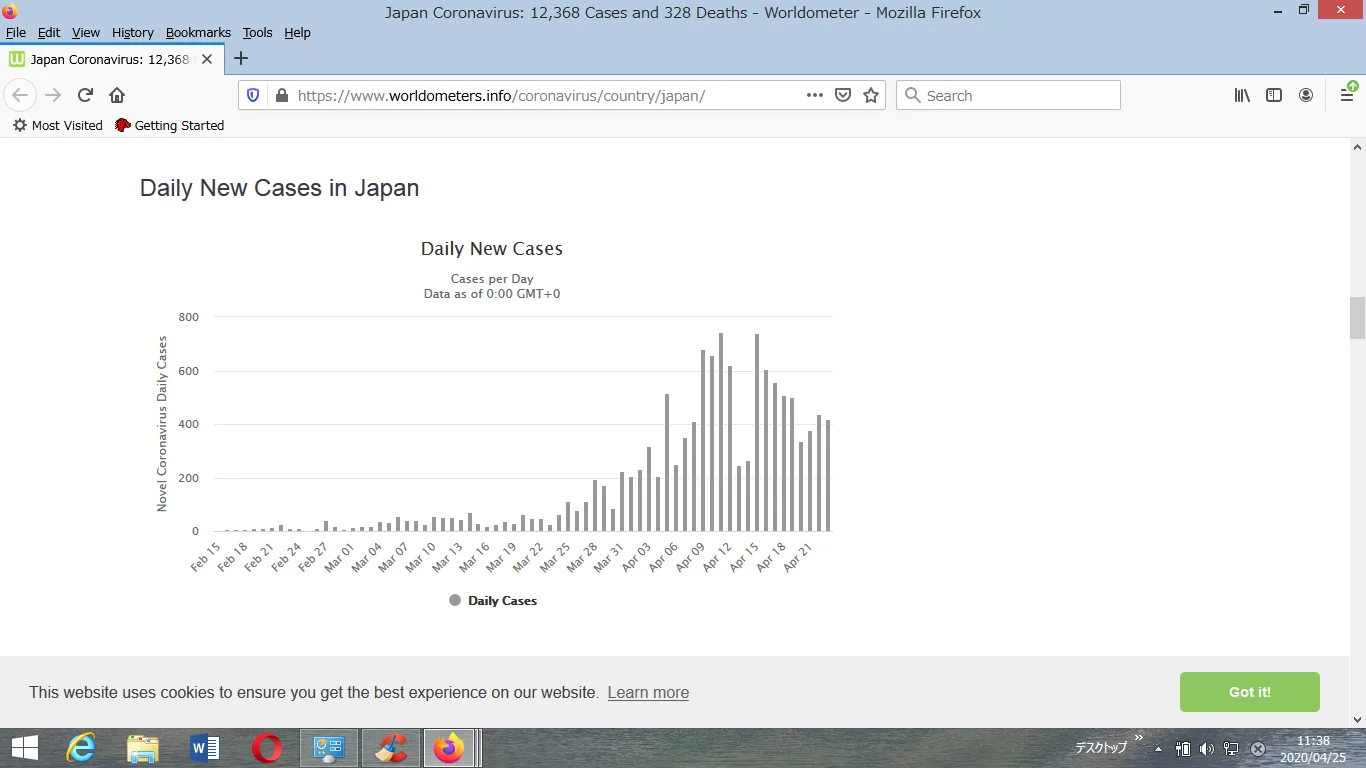
Task: Open the Bookmarks menu
Action: (198, 33)
